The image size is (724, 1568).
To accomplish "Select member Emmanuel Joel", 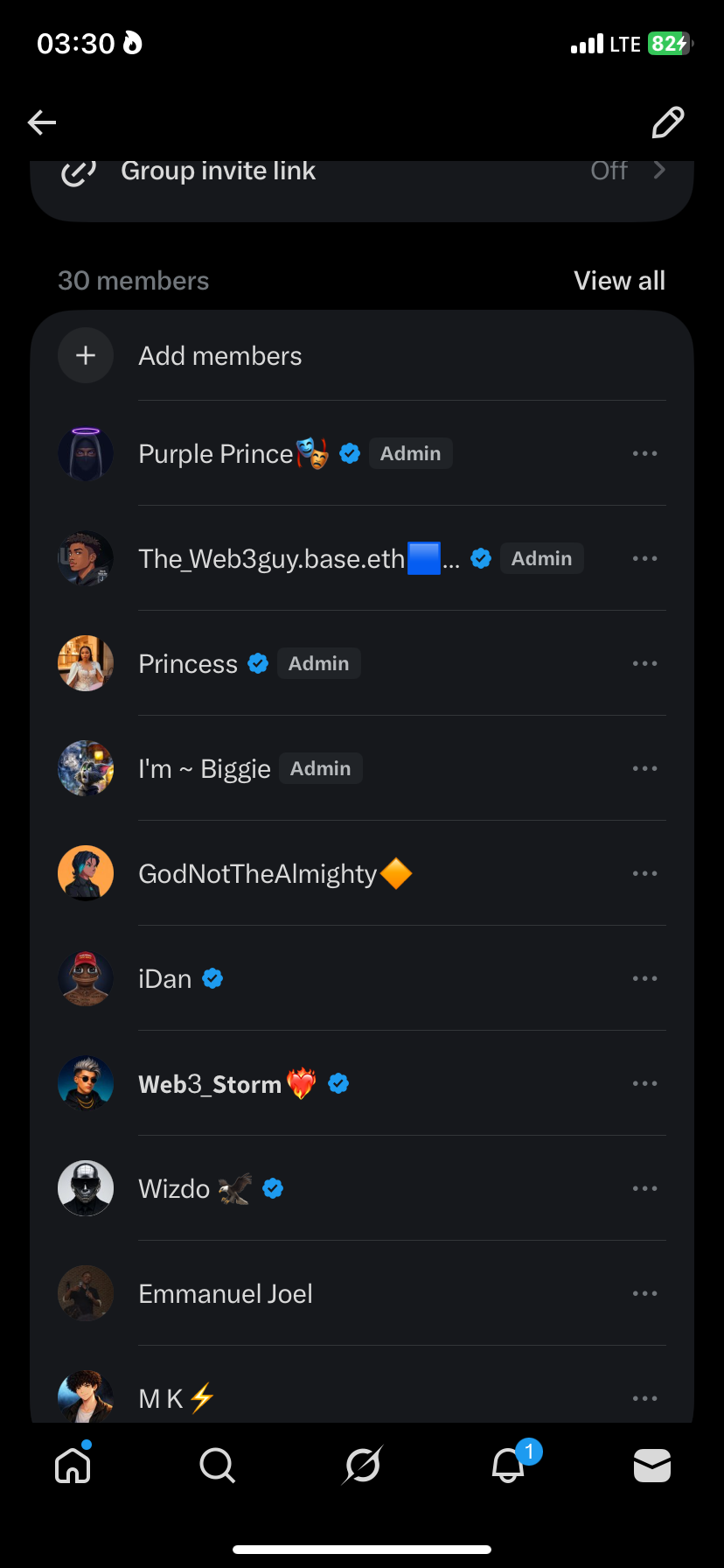I will [226, 1293].
